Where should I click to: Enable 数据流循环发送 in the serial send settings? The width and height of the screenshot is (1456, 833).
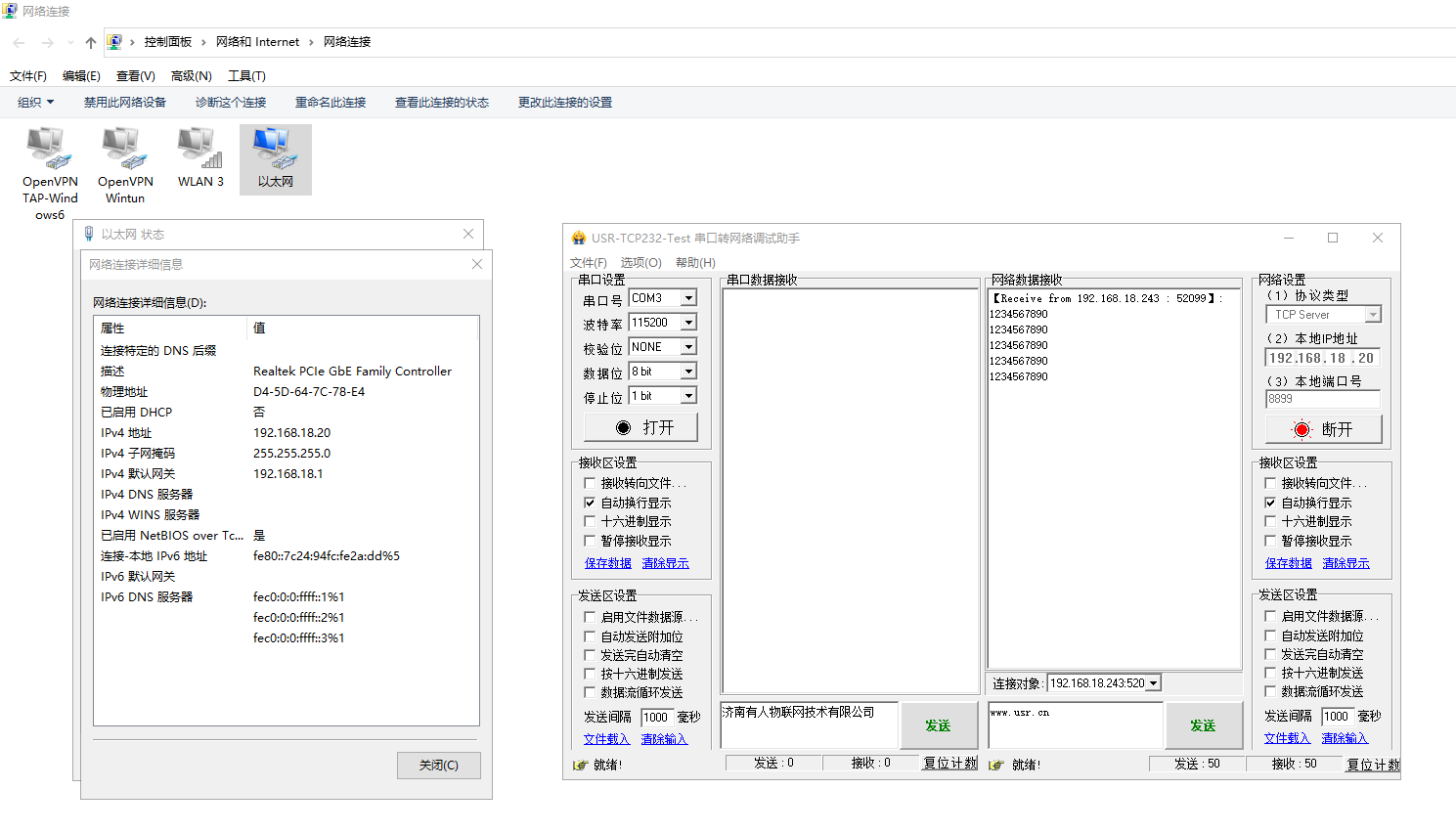point(590,692)
